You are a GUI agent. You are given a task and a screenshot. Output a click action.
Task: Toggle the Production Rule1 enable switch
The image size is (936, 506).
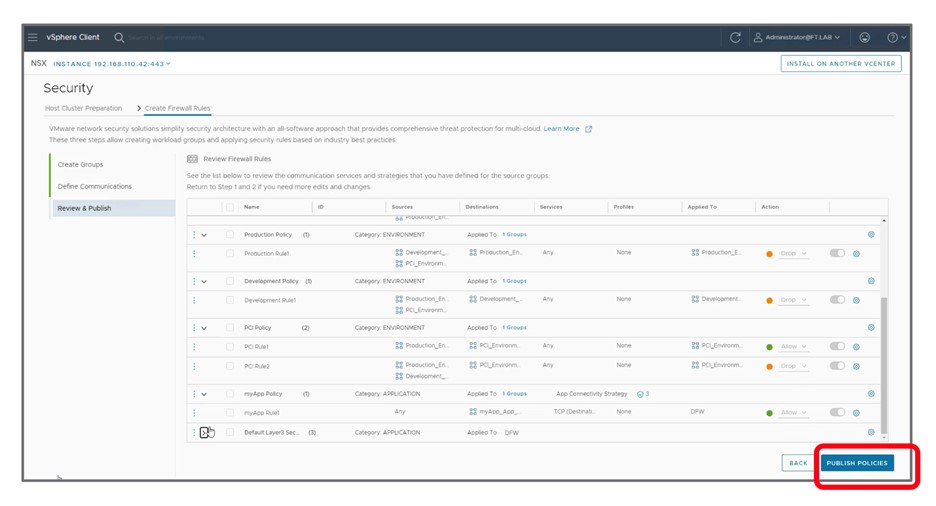tap(837, 253)
